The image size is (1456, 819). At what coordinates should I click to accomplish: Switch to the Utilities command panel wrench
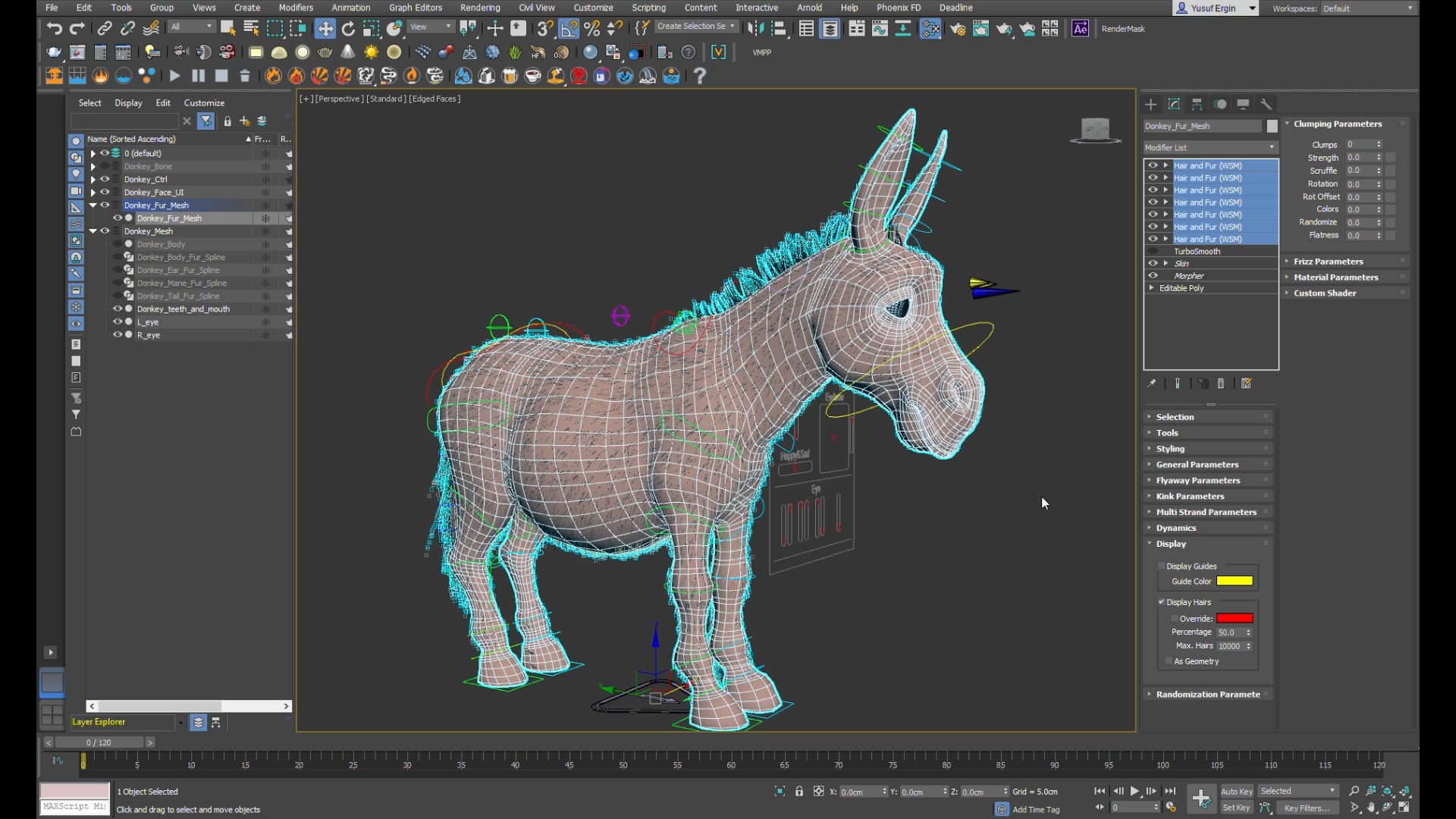tap(1267, 105)
